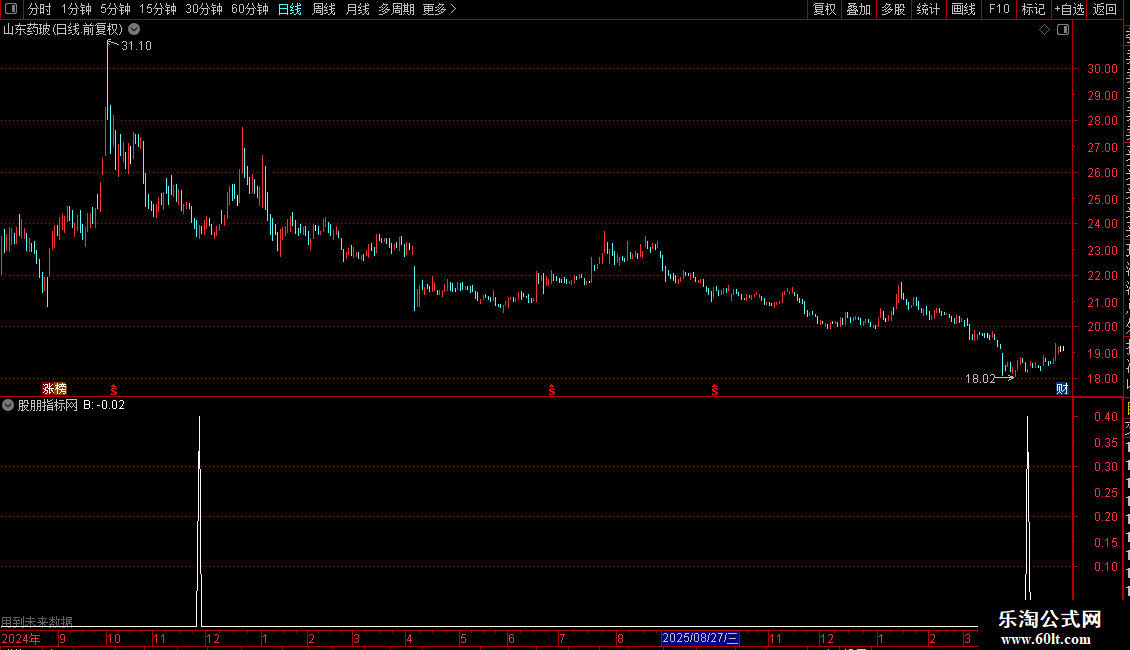Select the 日线 daily period
Viewport: 1130px width, 650px height.
point(290,9)
